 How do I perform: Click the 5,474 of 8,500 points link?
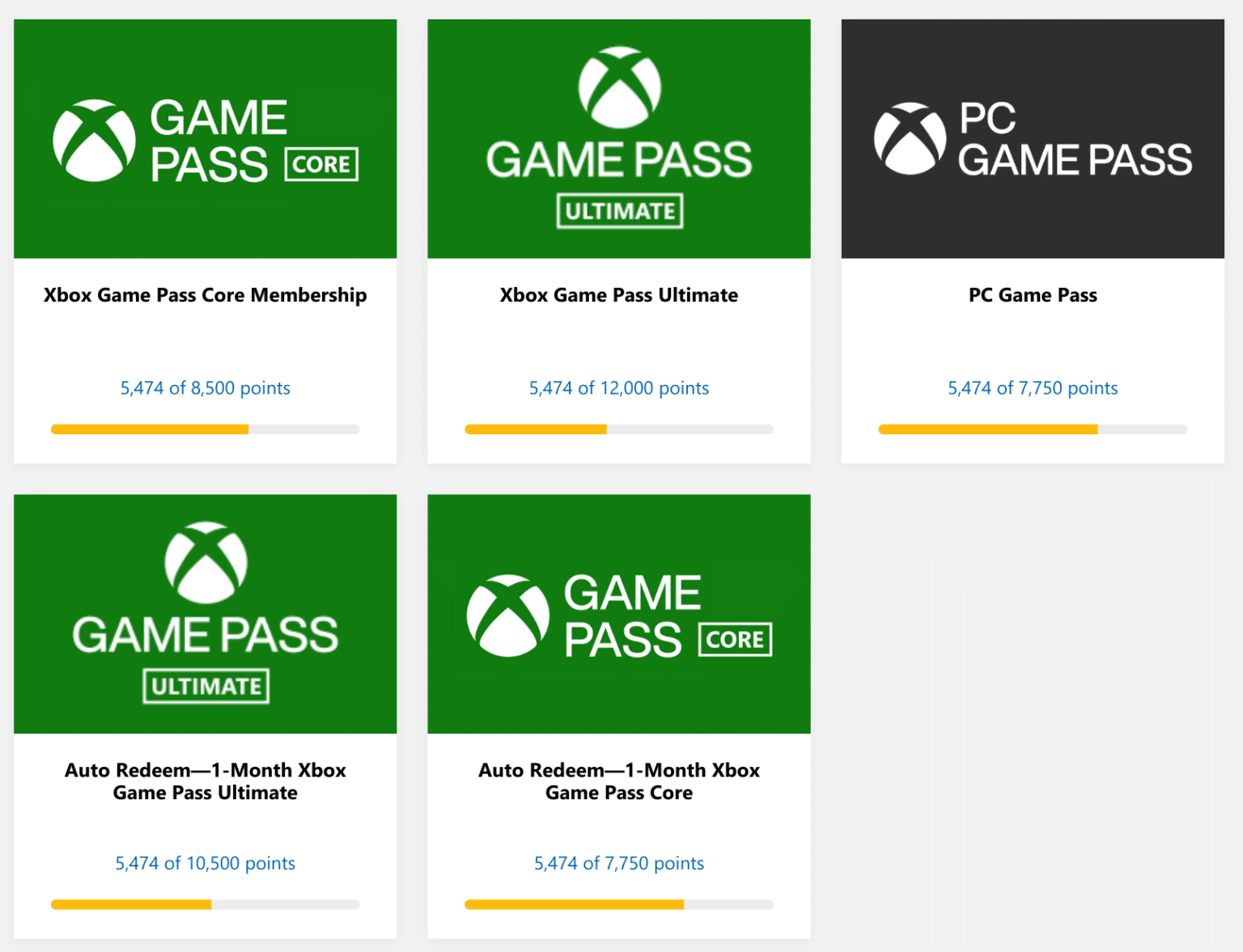coord(205,388)
